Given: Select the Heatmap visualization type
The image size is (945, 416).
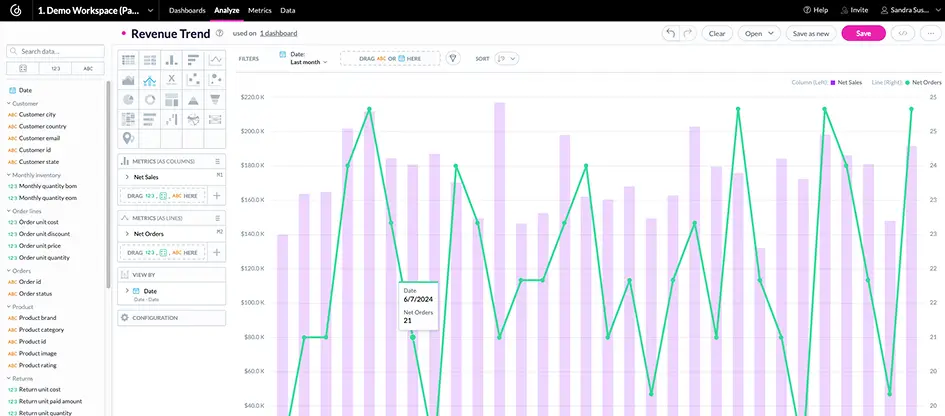Looking at the screenshot, I should click(128, 119).
